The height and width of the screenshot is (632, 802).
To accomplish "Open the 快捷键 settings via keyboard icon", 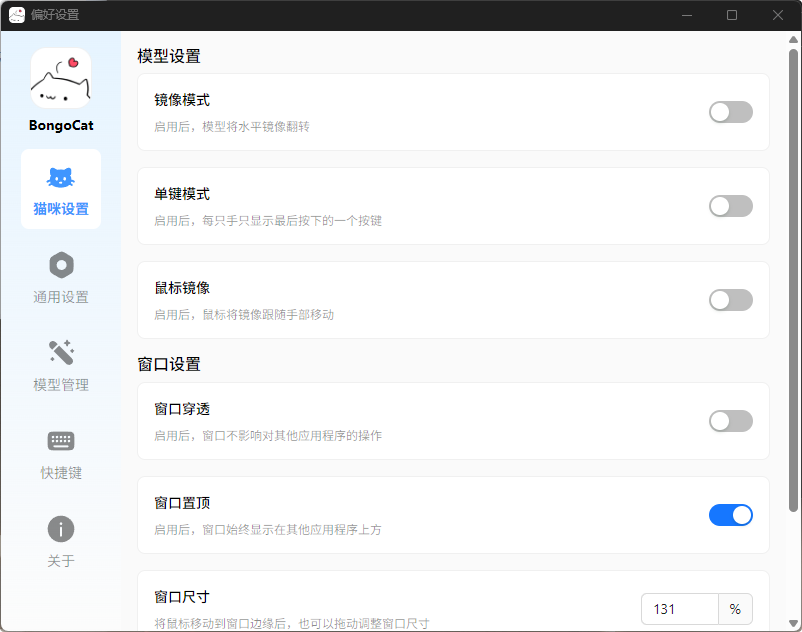I will [x=61, y=454].
